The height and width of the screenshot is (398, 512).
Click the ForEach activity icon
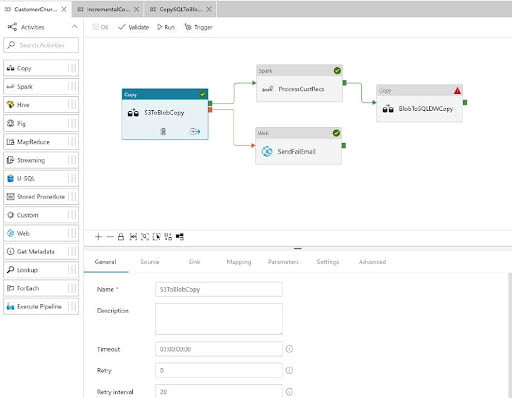[10, 288]
